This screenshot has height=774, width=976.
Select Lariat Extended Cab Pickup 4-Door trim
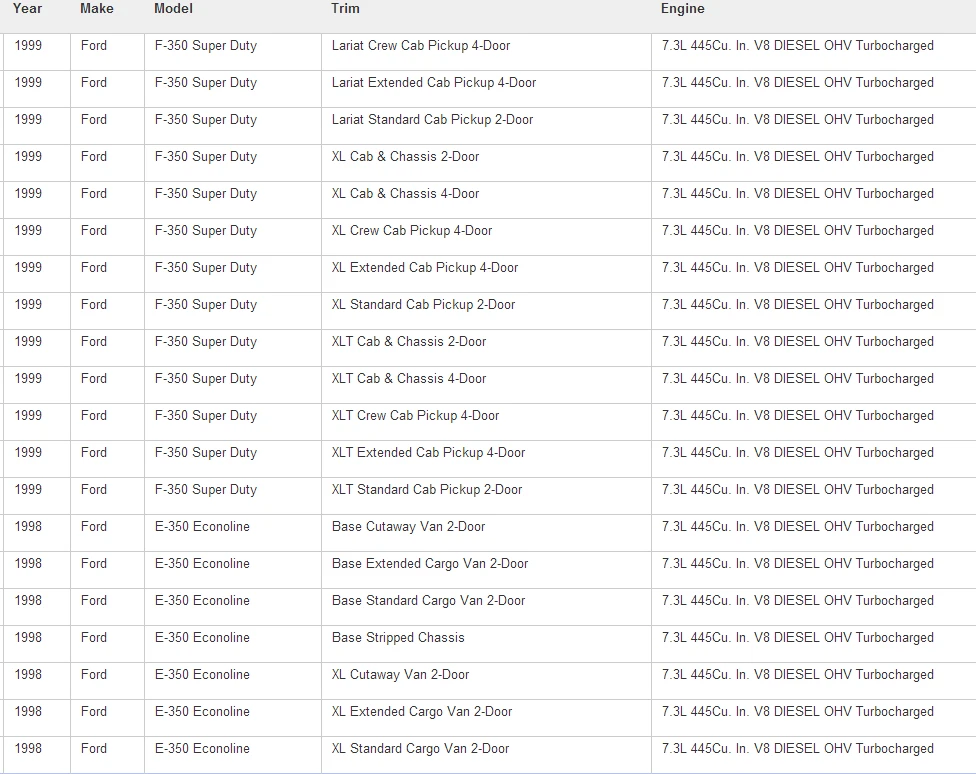(434, 82)
